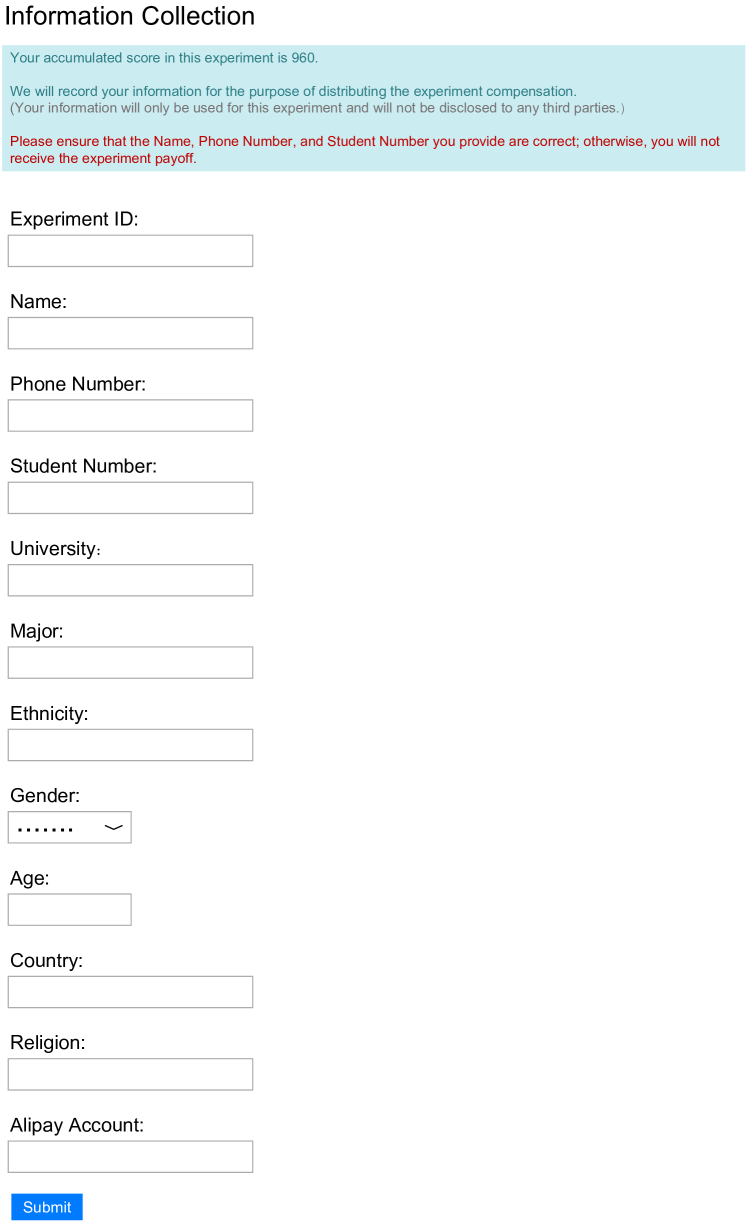Open the Gender dropdown

coord(70,827)
